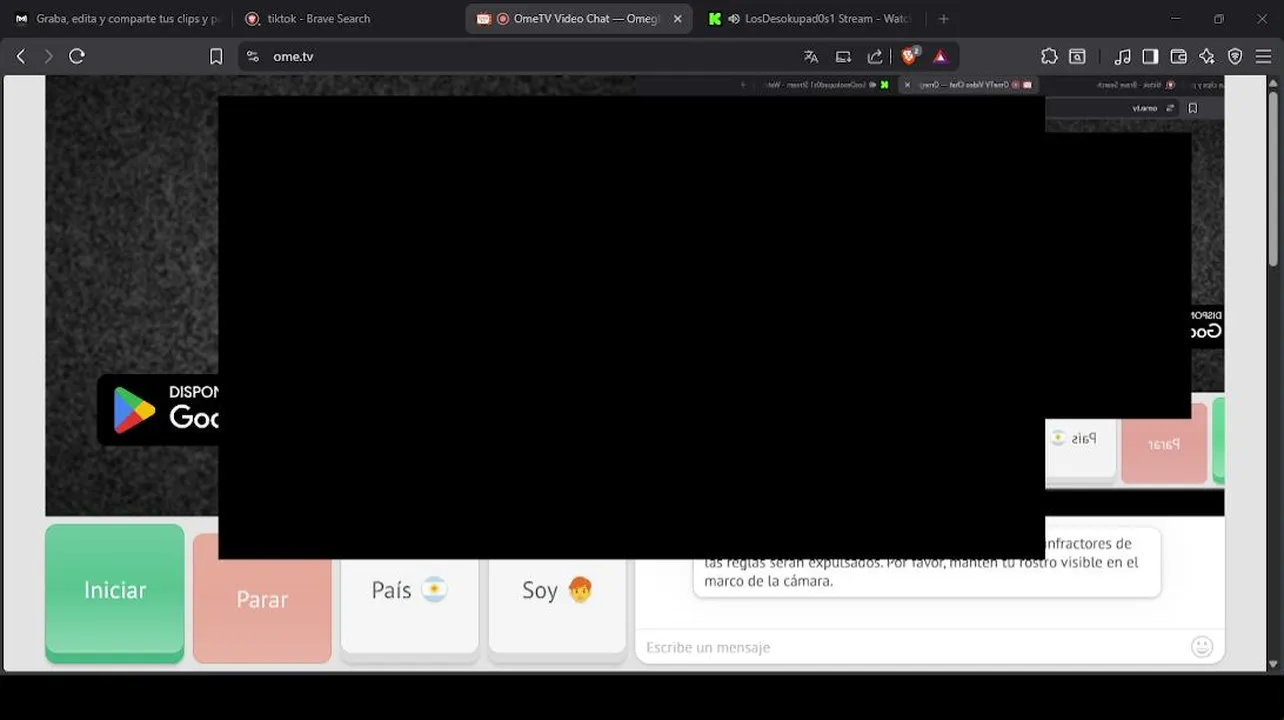Image resolution: width=1284 pixels, height=720 pixels.
Task: Toggle the browser sidebar
Action: pos(1150,57)
